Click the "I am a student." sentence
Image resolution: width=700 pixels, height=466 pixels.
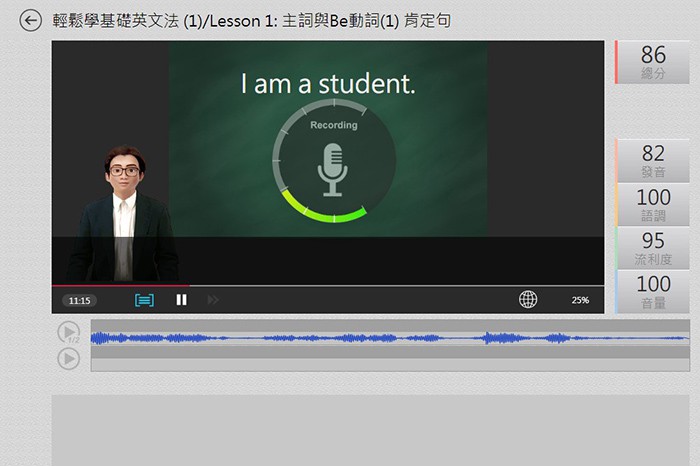coord(328,85)
